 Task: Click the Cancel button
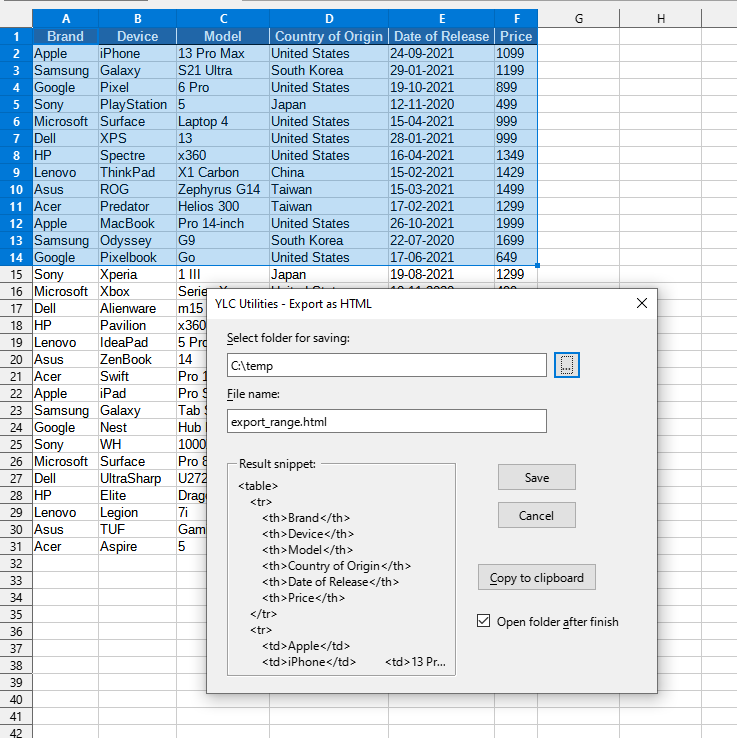(x=537, y=515)
